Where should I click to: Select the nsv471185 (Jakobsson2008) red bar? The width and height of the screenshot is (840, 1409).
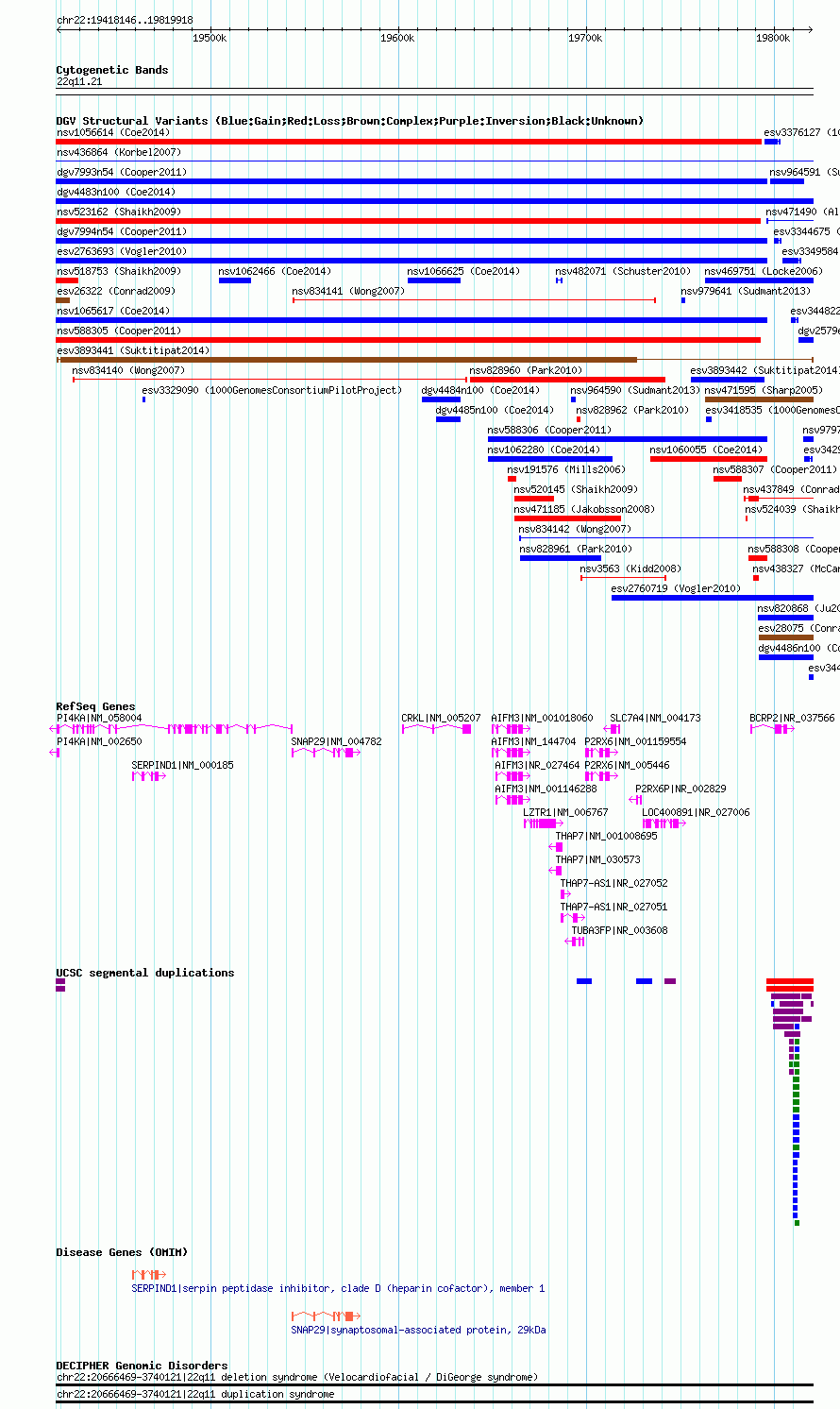pyautogui.click(x=567, y=518)
